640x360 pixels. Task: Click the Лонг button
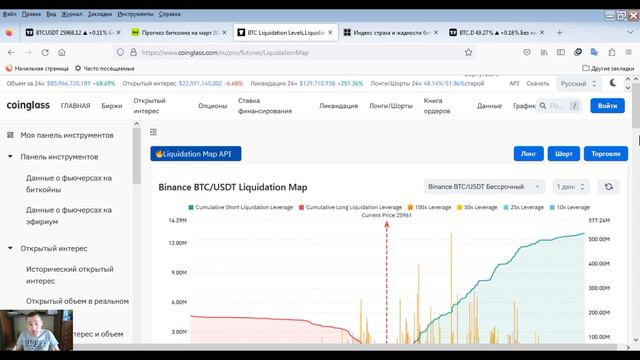[x=529, y=154]
